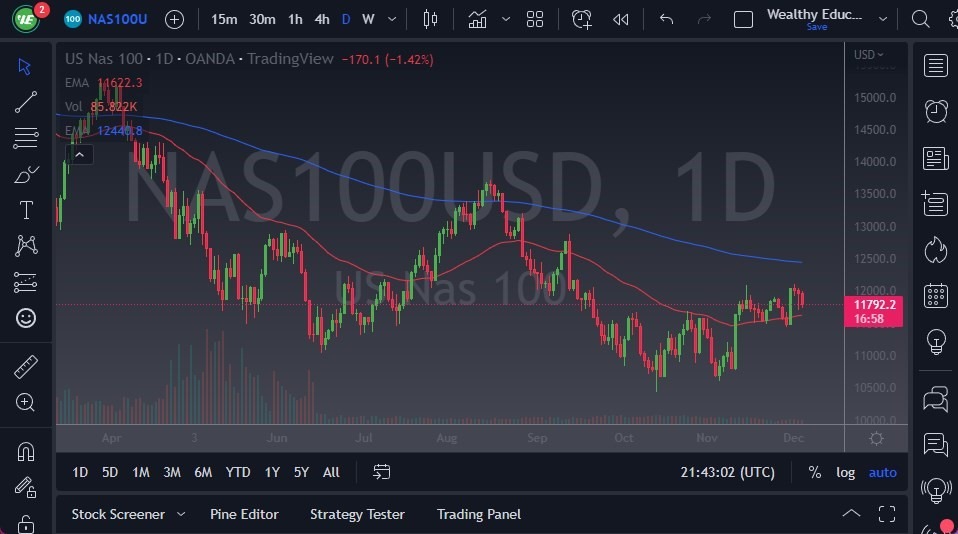Select the W weekly timeframe
Viewport: 958px width, 534px height.
368,20
